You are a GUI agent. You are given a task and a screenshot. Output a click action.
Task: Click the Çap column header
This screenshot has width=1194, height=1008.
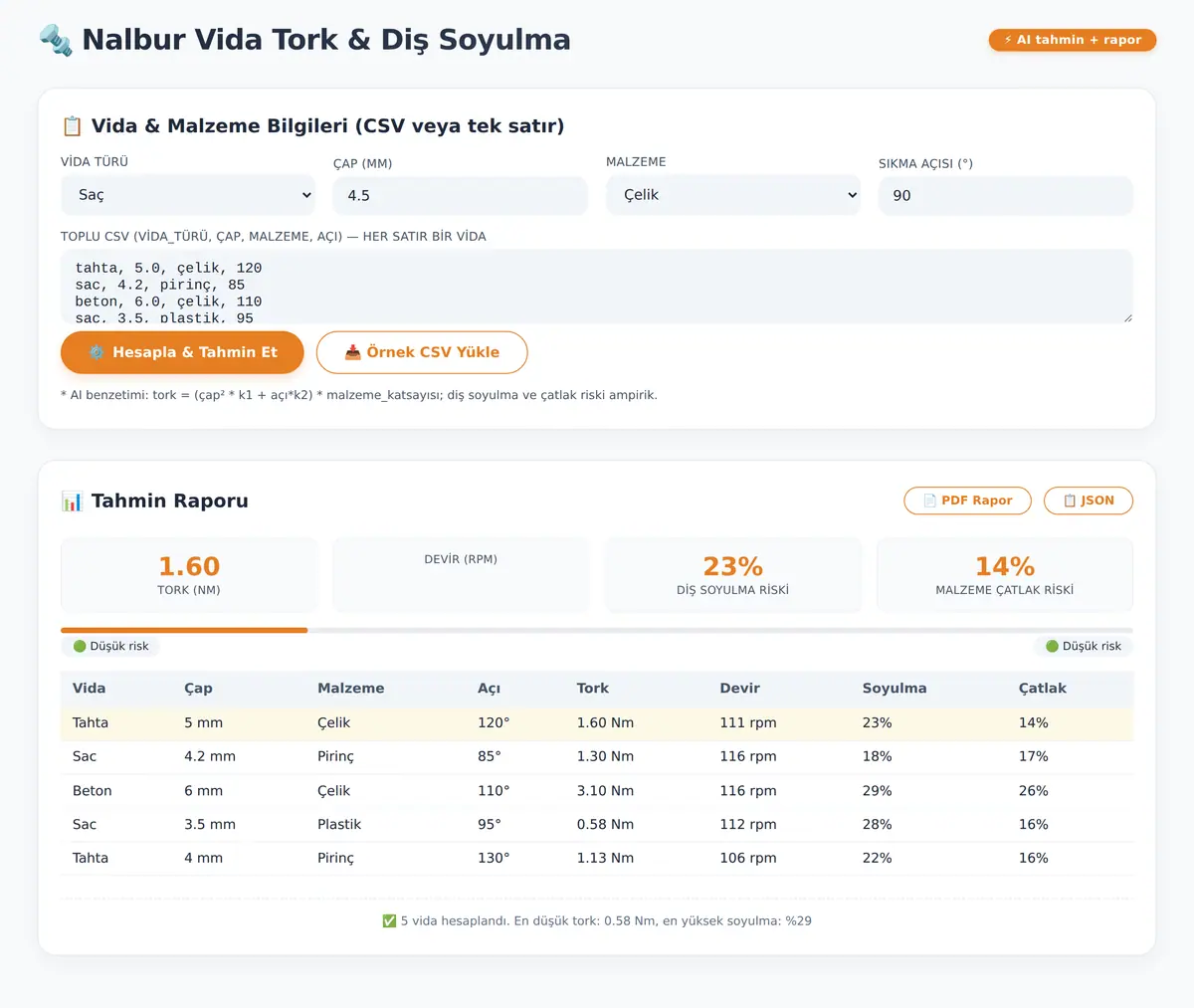coord(198,689)
